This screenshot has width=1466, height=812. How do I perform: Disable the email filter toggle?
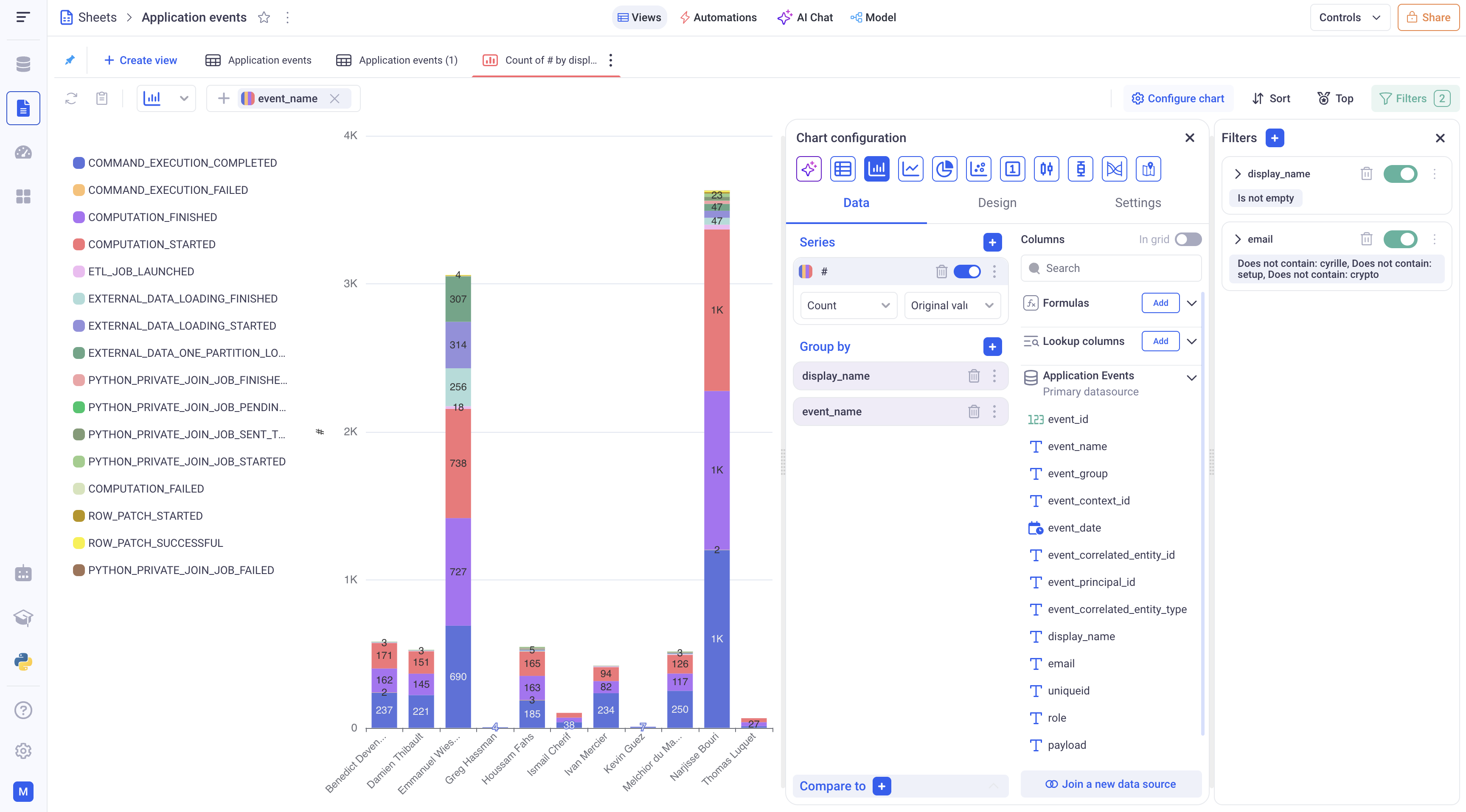[1400, 239]
